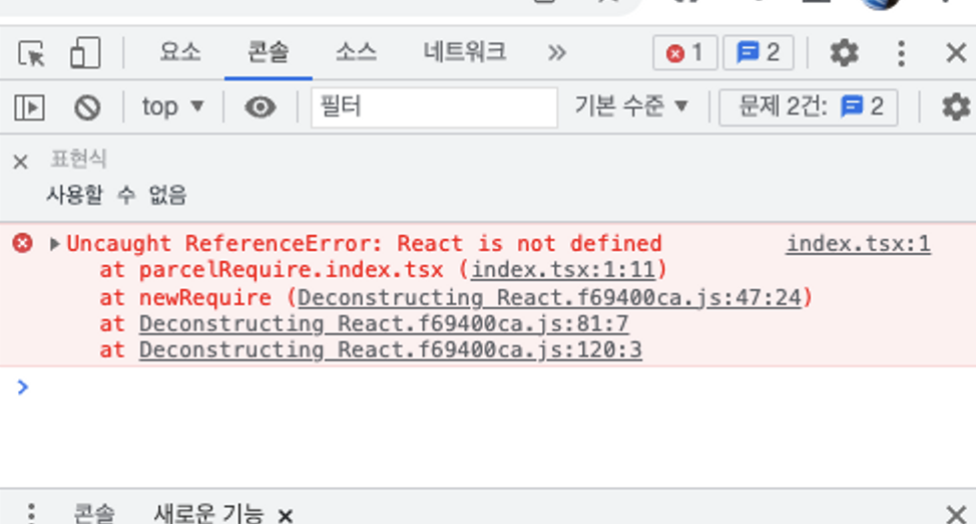The height and width of the screenshot is (524, 976).
Task: Open the index.tsx:1:11 link
Action: tap(563, 270)
